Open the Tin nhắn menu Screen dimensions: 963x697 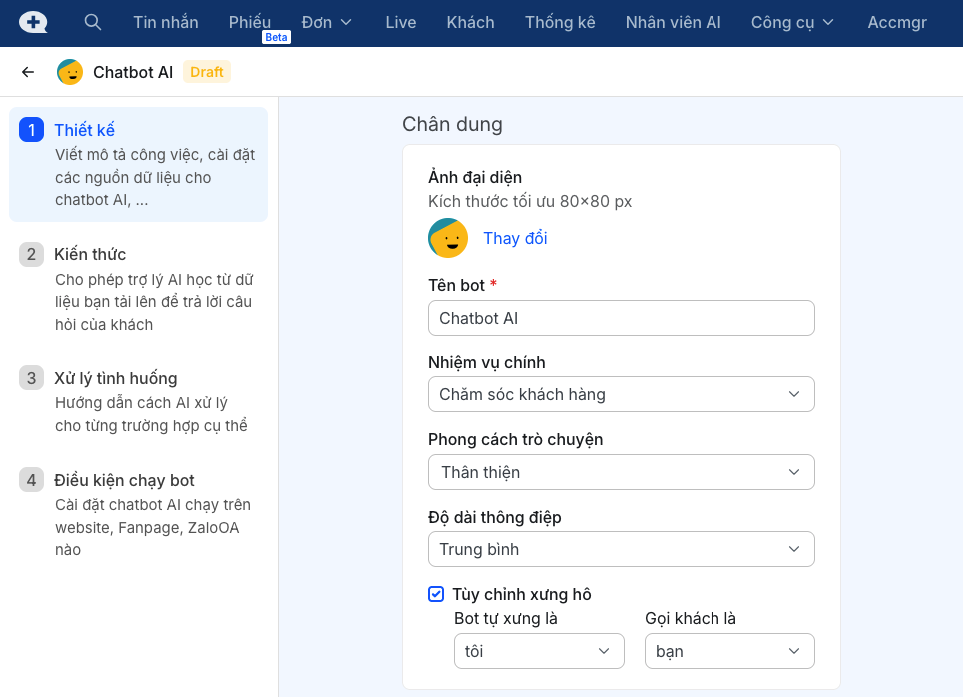(166, 22)
